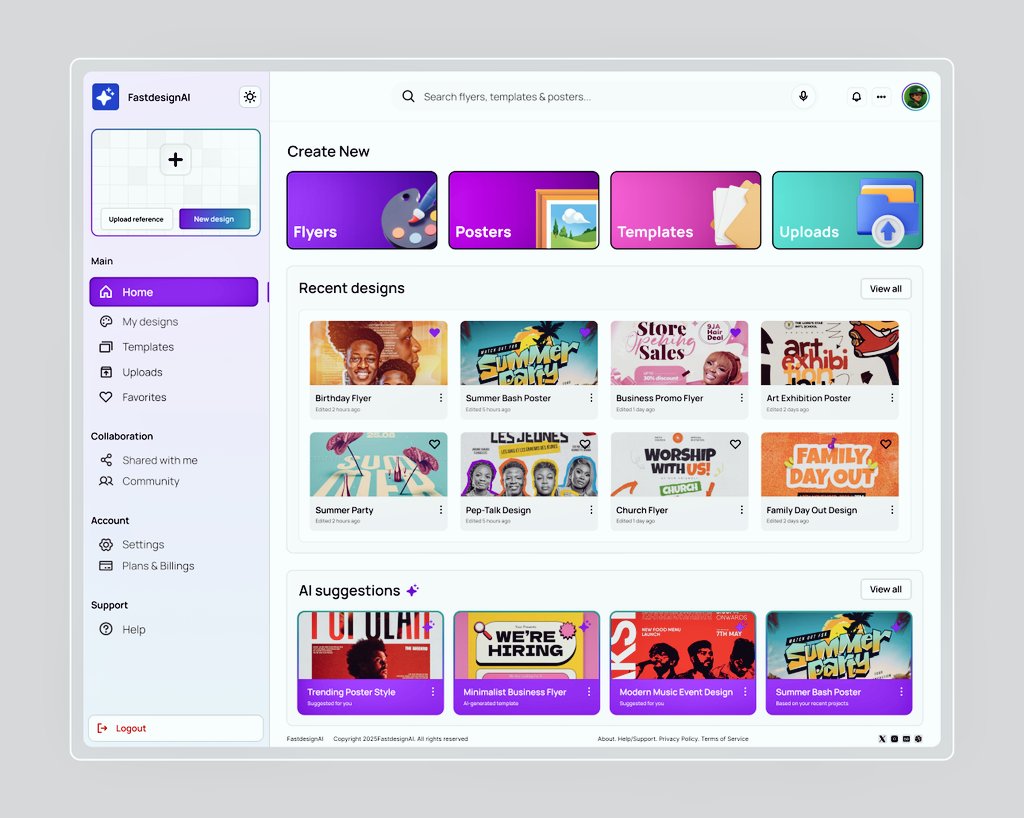Click the Help/Support footer link
This screenshot has width=1024, height=818.
pos(637,739)
